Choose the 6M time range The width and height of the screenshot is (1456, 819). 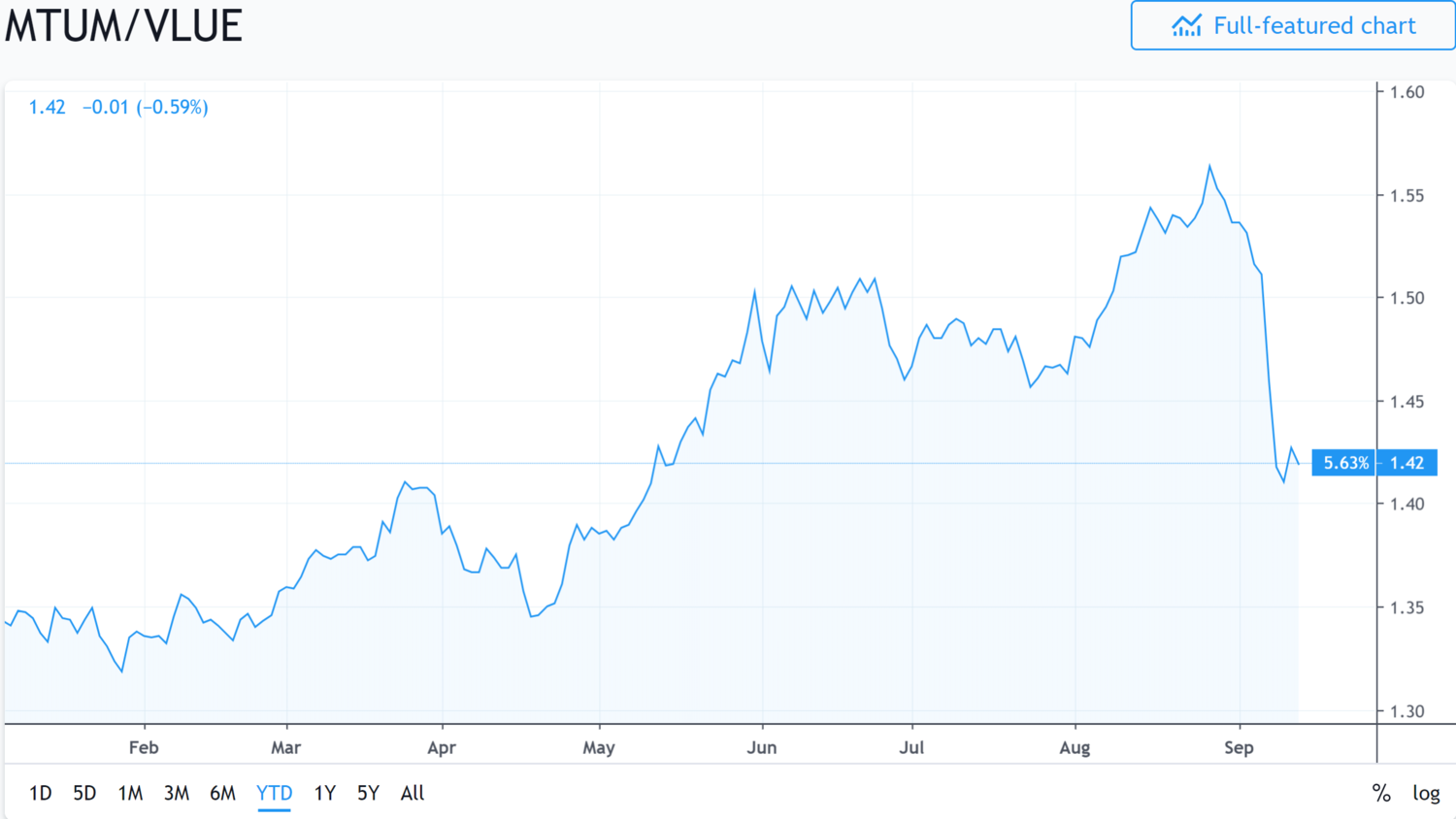coord(222,793)
